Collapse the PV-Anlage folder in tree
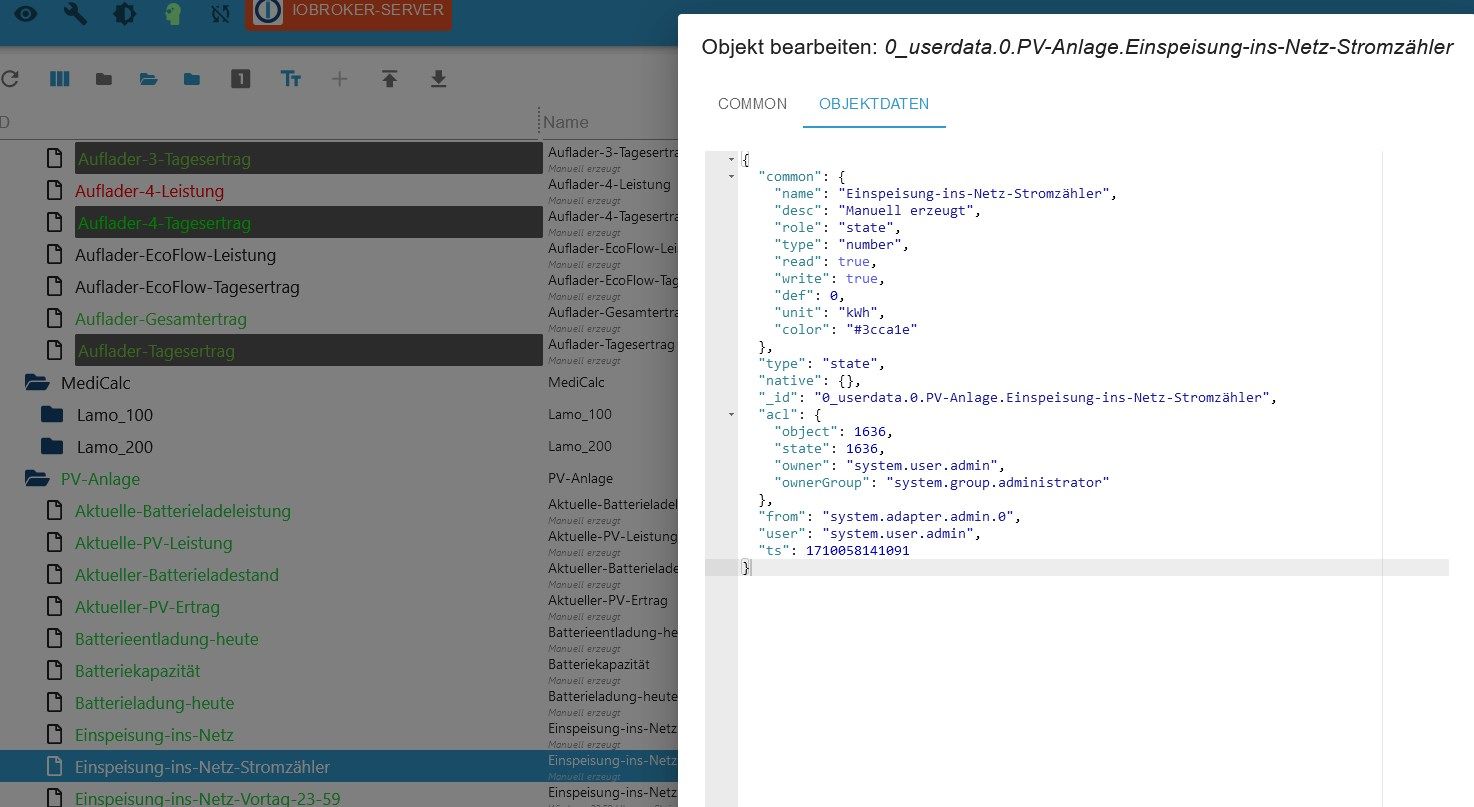1474x807 pixels. coord(37,479)
